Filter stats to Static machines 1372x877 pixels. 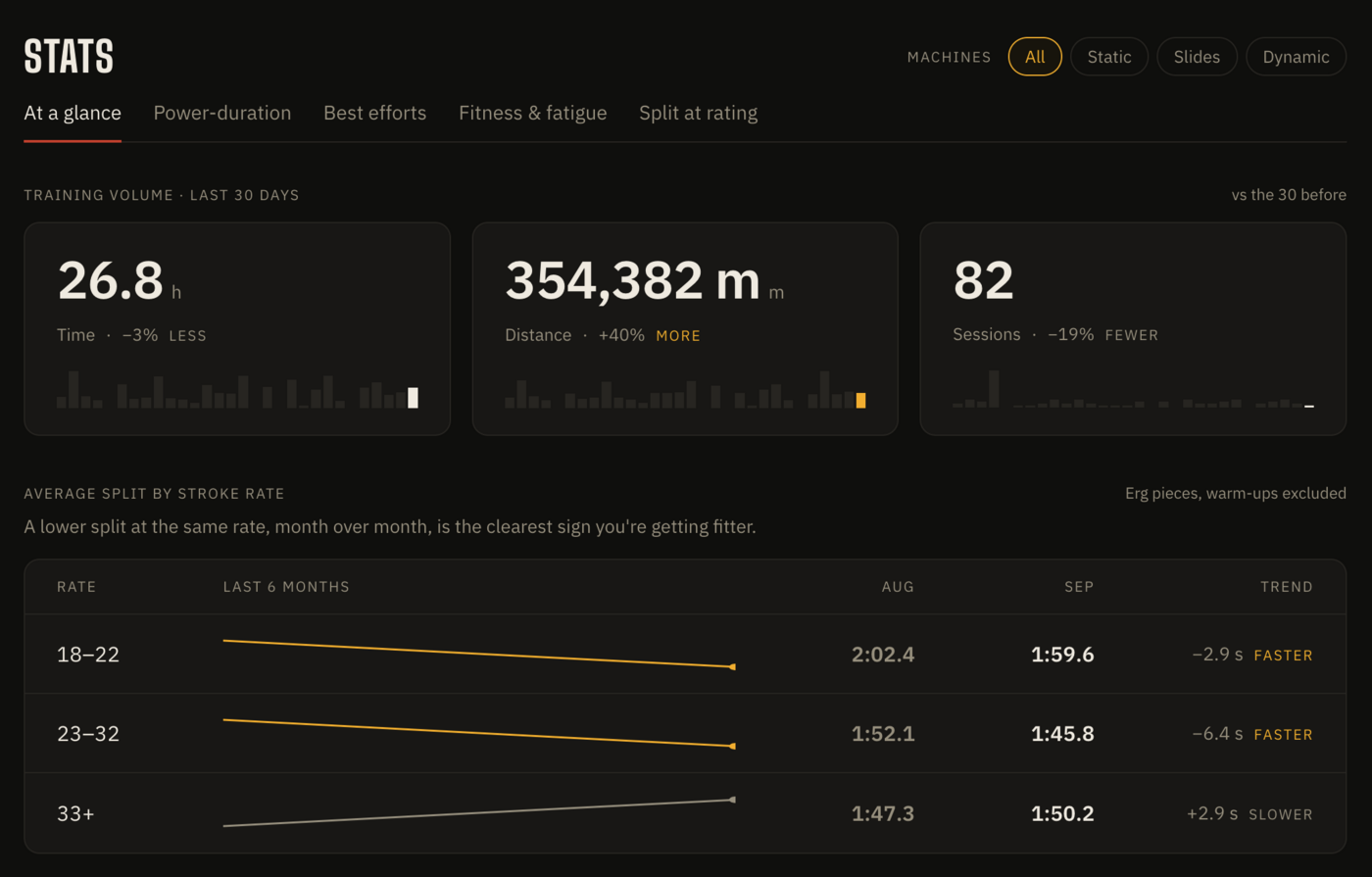1109,57
